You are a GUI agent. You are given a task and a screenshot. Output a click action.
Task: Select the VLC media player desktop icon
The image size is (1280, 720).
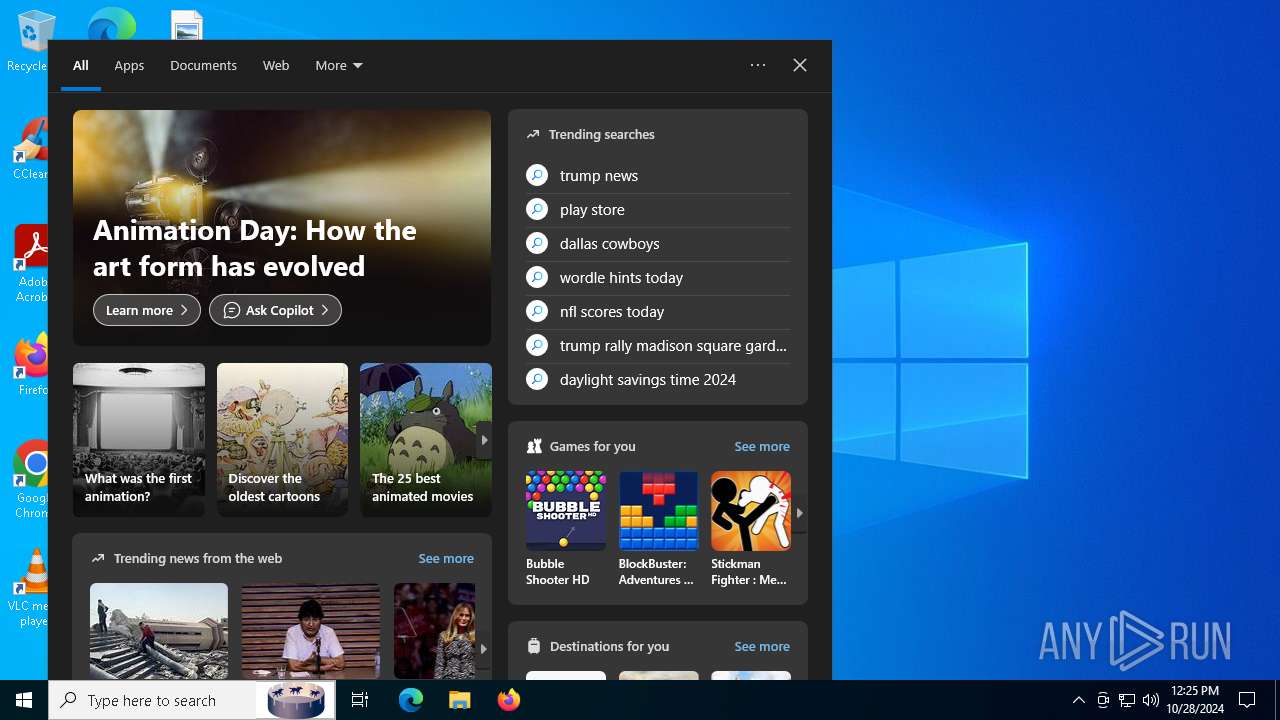point(32,588)
